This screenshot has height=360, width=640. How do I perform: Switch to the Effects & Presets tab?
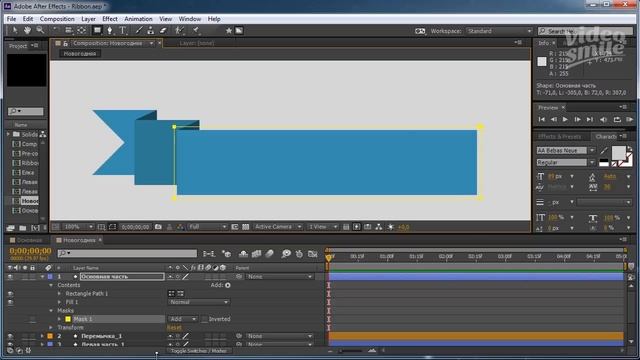click(x=560, y=137)
